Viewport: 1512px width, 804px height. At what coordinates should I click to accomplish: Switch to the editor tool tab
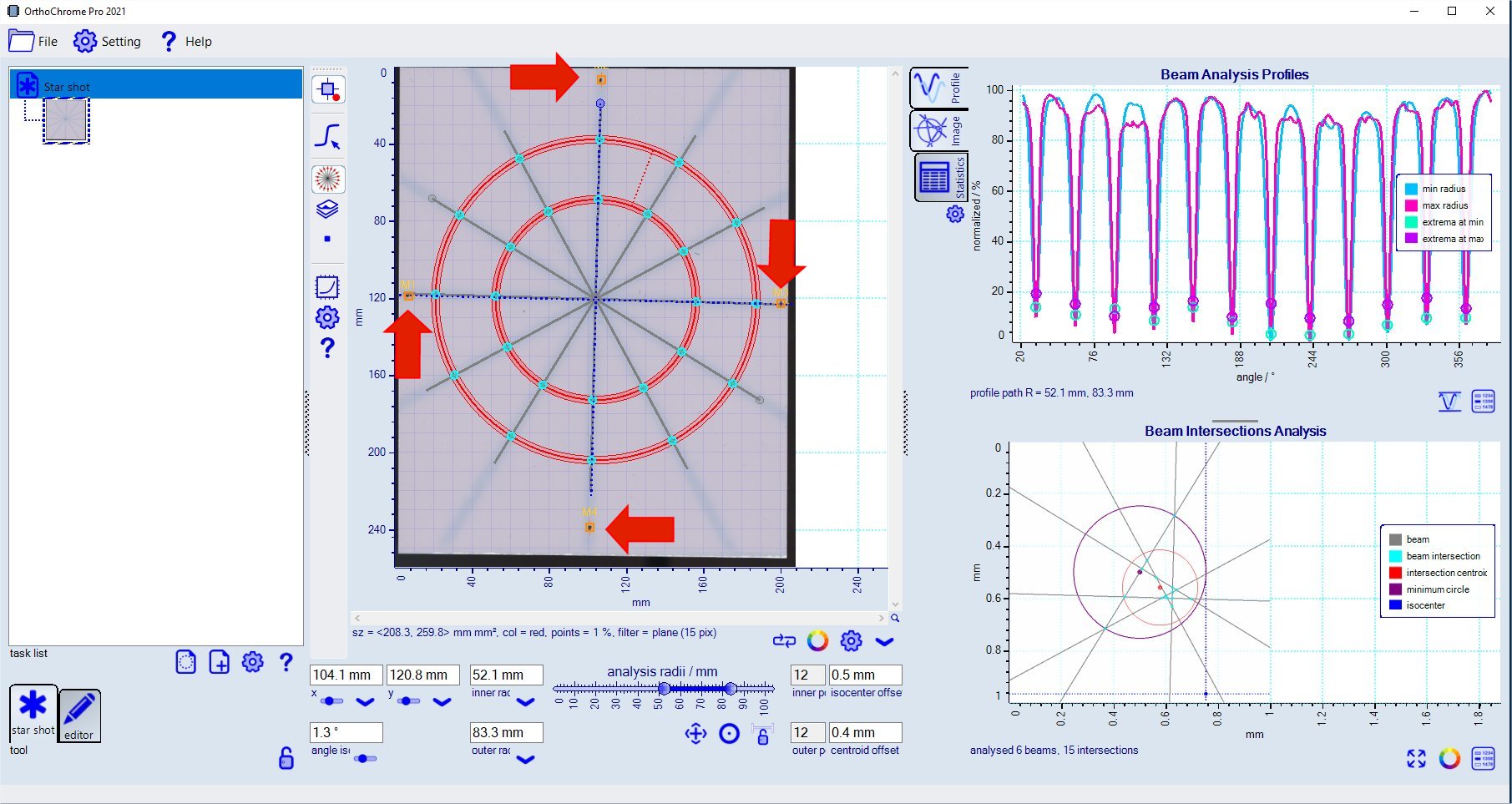point(79,716)
